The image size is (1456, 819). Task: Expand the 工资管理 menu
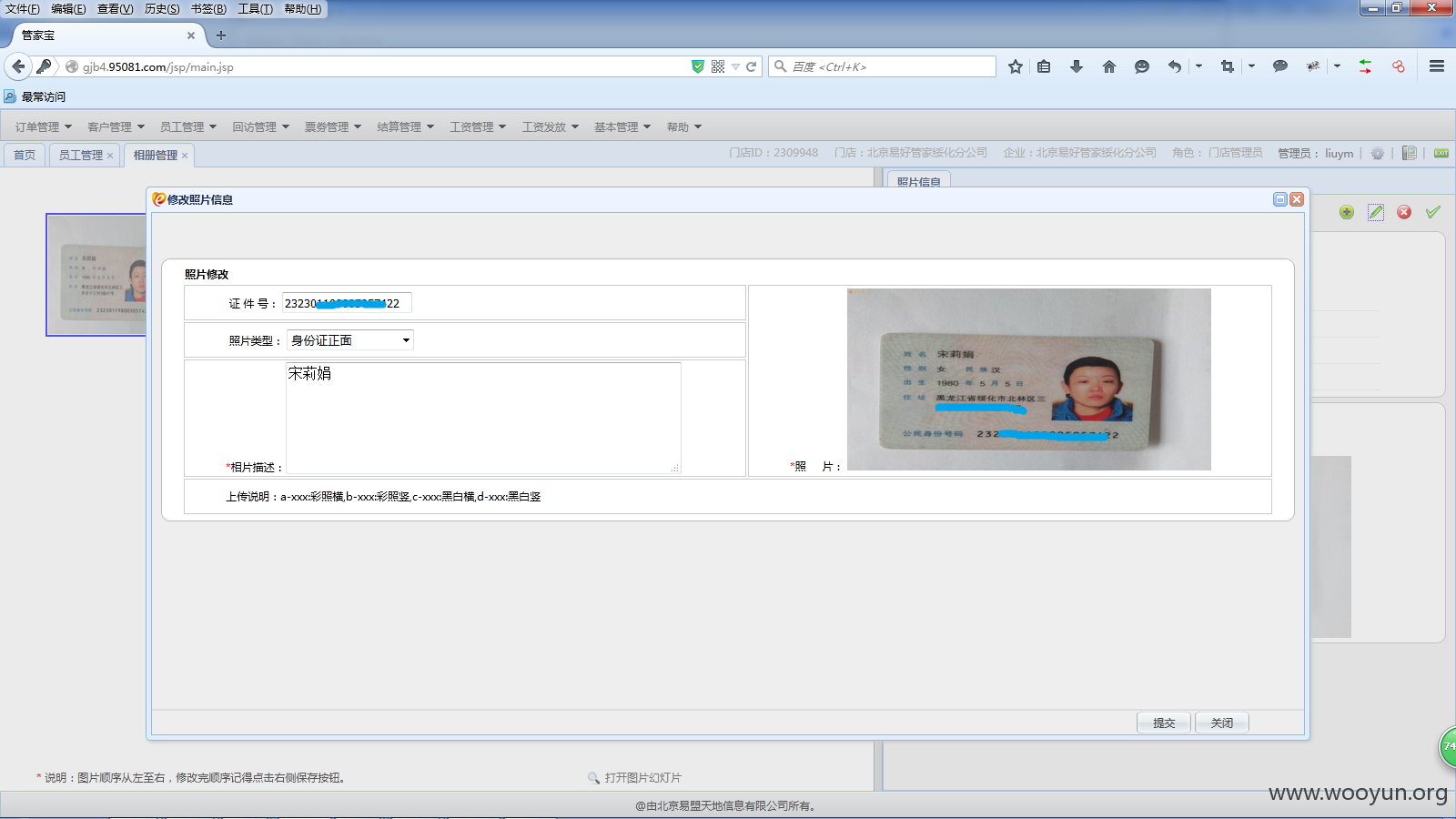click(x=478, y=126)
